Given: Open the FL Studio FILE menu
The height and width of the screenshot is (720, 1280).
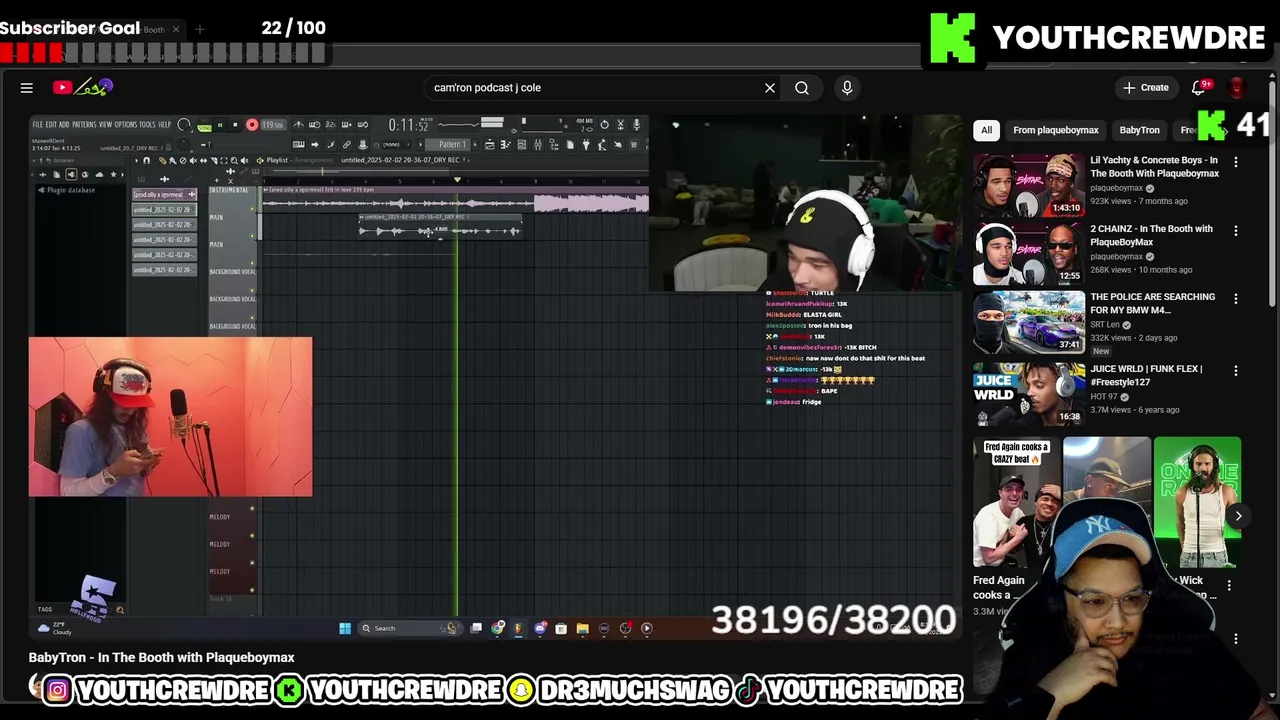Looking at the screenshot, I should 37,125.
